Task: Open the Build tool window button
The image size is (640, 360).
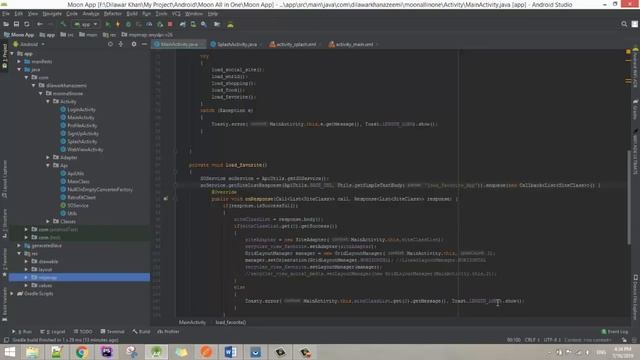Action: tap(141, 332)
